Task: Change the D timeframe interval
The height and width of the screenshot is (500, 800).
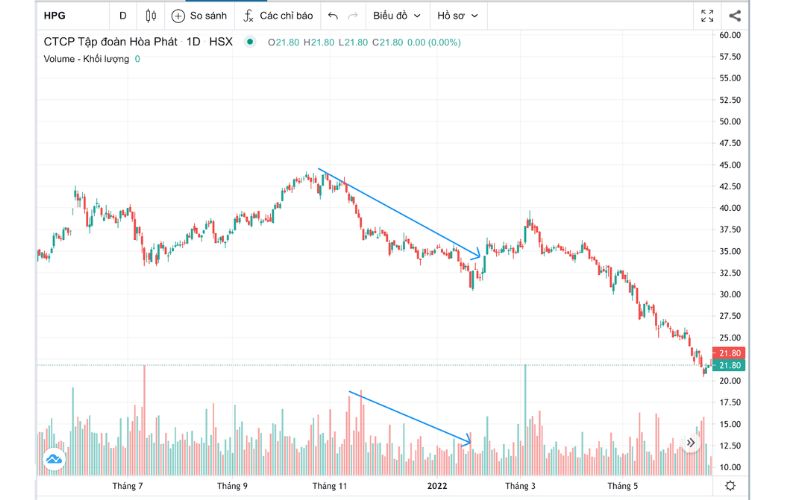Action: pos(123,16)
